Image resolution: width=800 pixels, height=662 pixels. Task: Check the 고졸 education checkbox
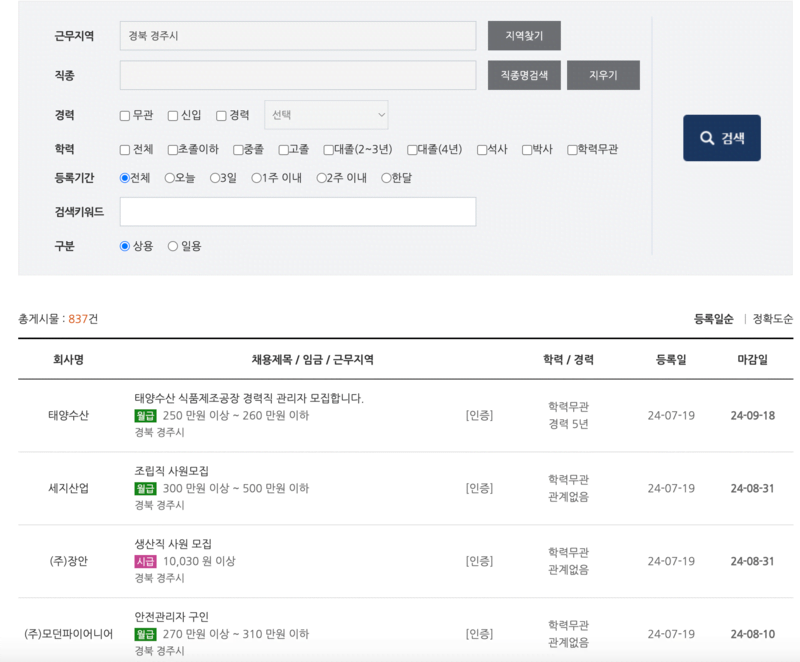(281, 149)
